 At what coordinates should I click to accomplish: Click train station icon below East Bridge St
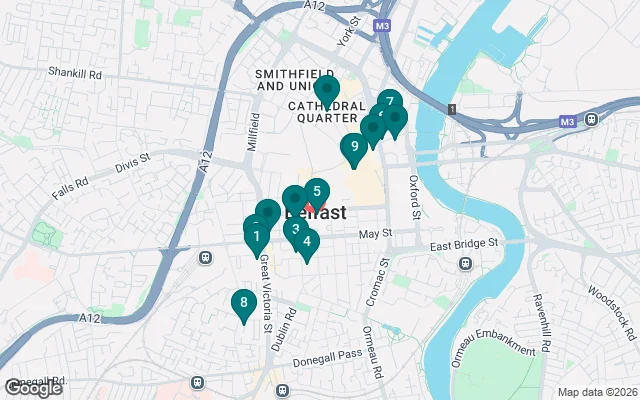(x=465, y=264)
